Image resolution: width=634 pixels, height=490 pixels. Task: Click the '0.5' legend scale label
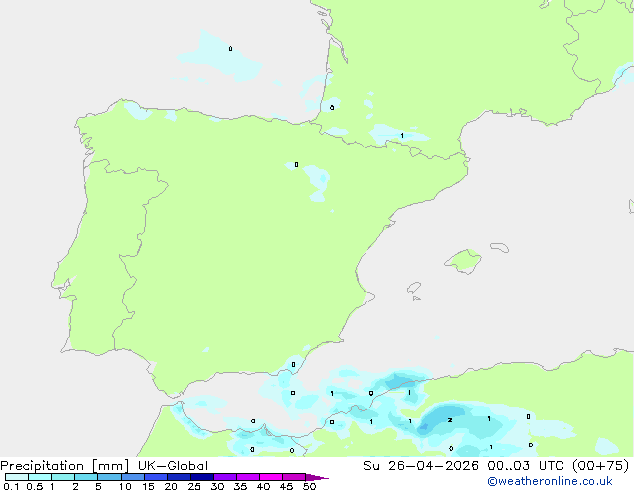(35, 486)
